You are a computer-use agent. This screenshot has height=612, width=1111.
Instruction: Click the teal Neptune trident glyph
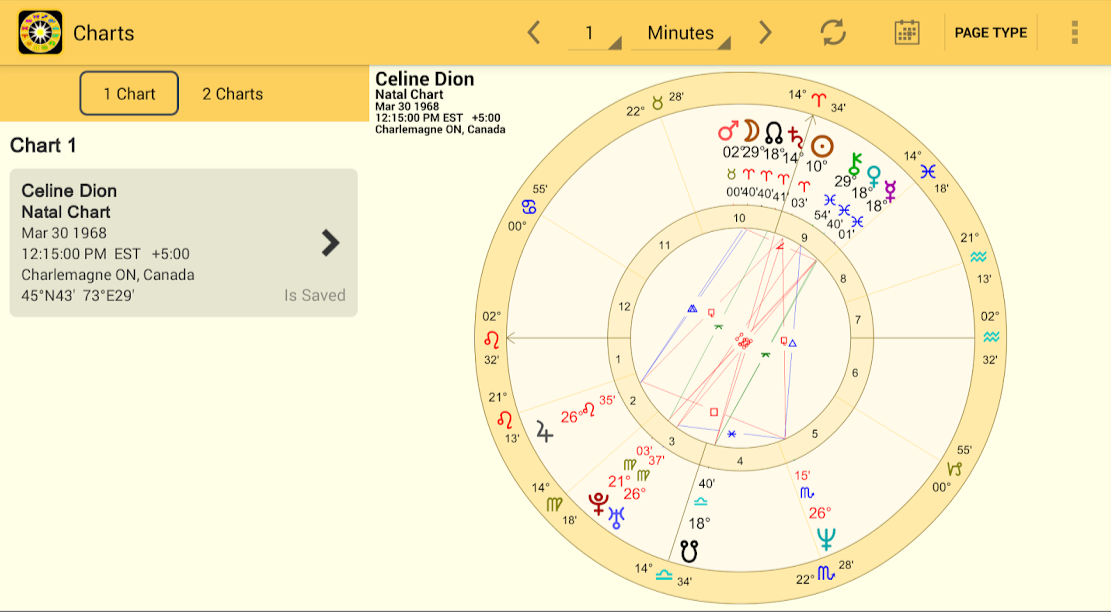(826, 539)
